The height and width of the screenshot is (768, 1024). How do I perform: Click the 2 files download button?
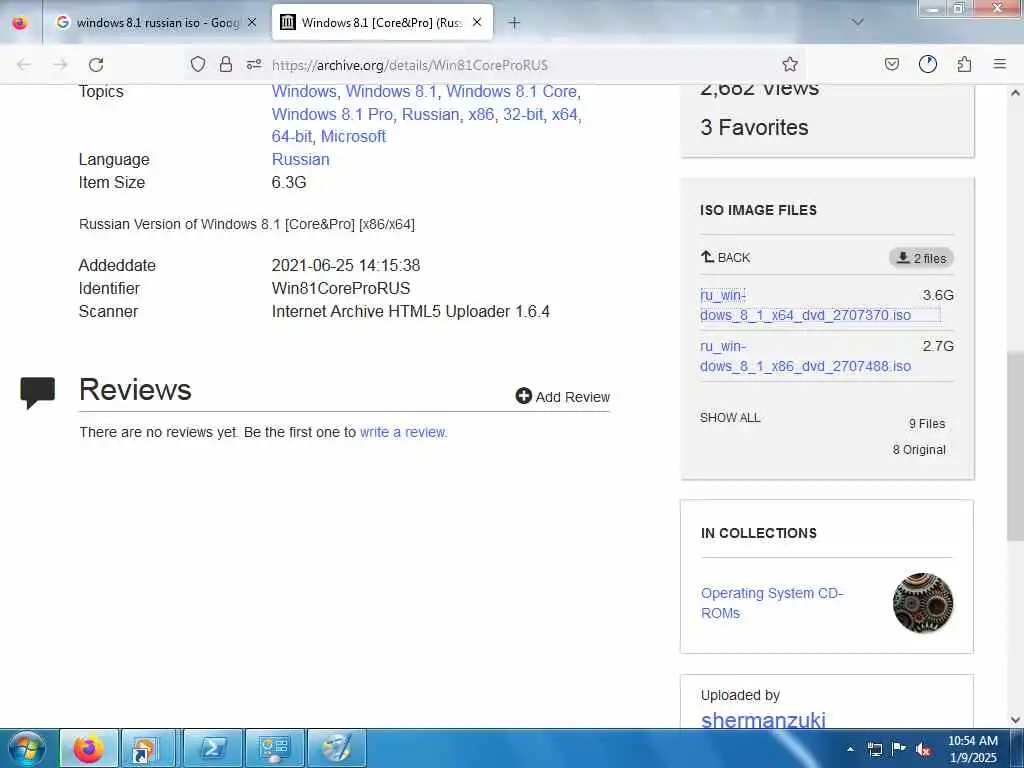click(921, 258)
